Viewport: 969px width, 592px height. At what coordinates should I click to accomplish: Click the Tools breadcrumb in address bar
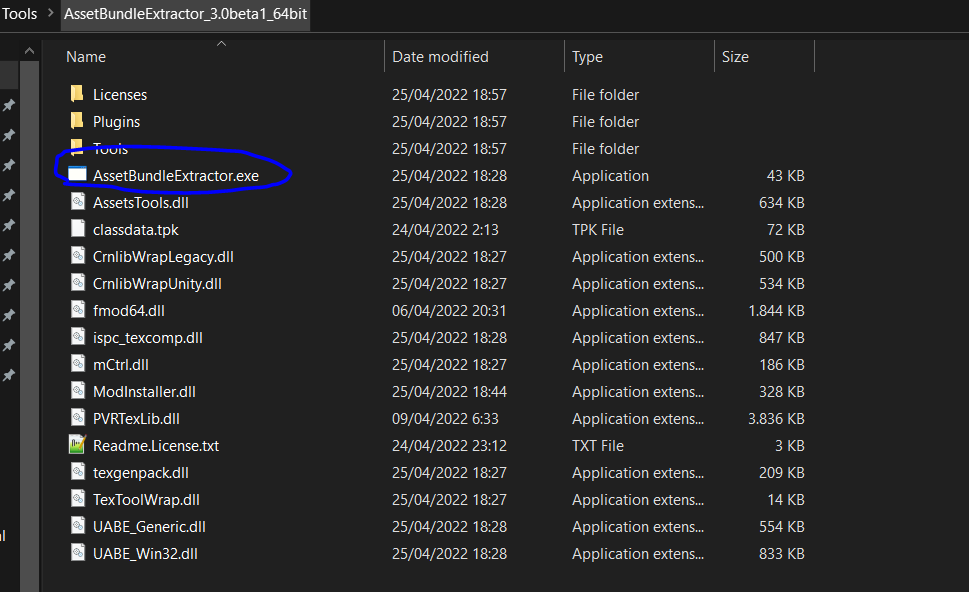coord(20,14)
